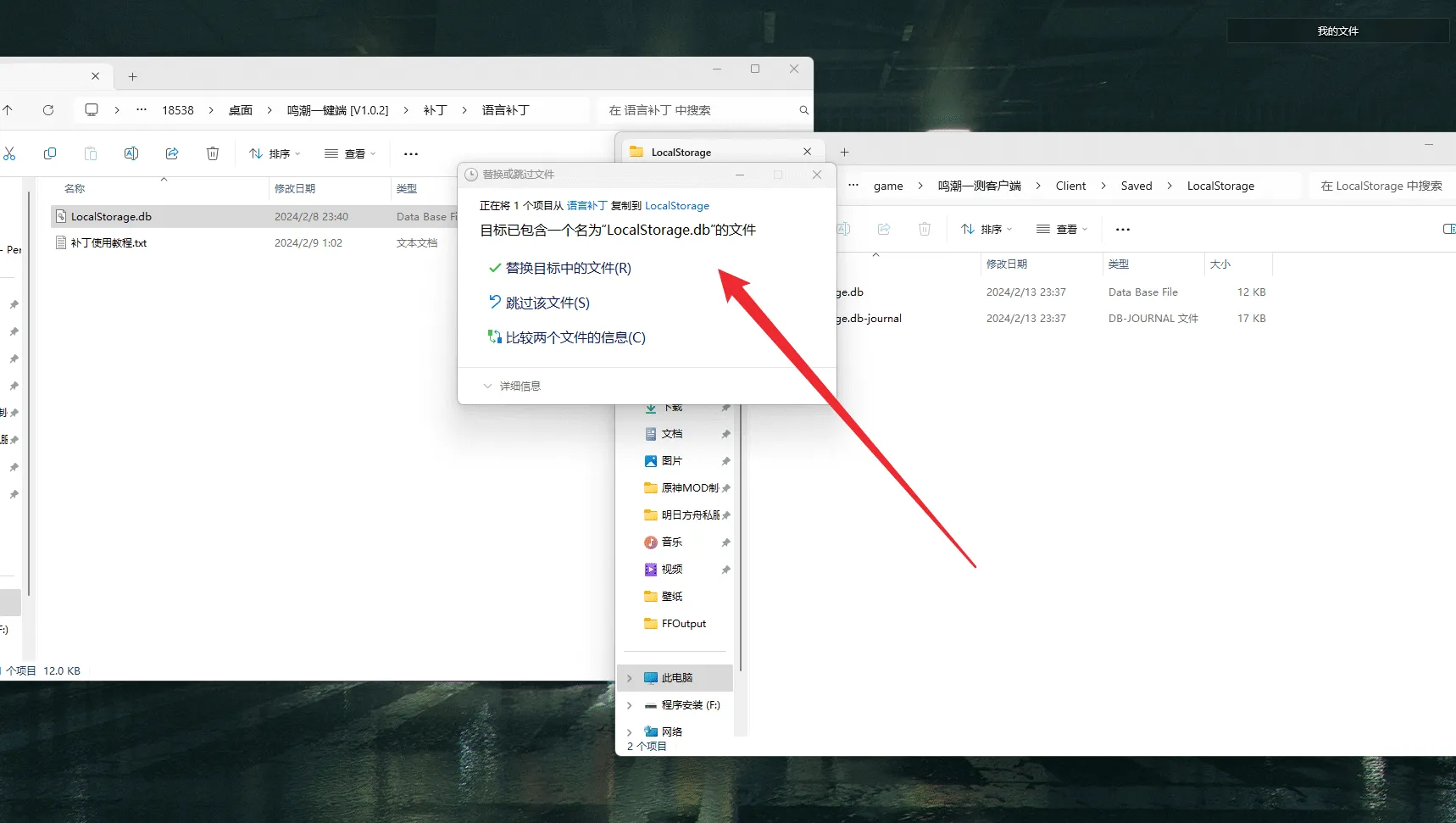
Task: Click the share icon in LocalStorage window
Action: tap(884, 229)
